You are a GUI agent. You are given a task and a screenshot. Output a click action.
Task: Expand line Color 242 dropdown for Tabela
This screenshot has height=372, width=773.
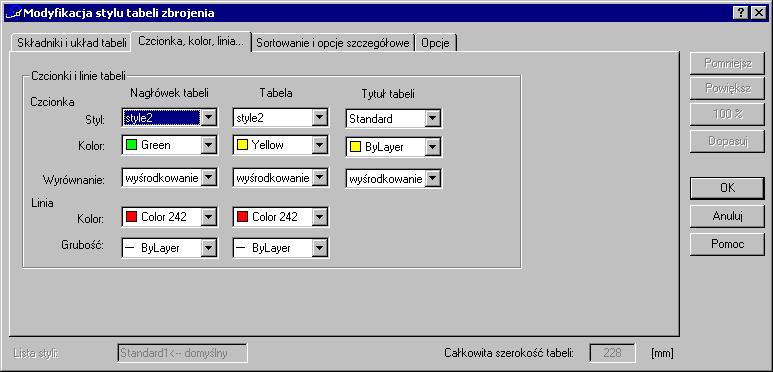click(319, 217)
